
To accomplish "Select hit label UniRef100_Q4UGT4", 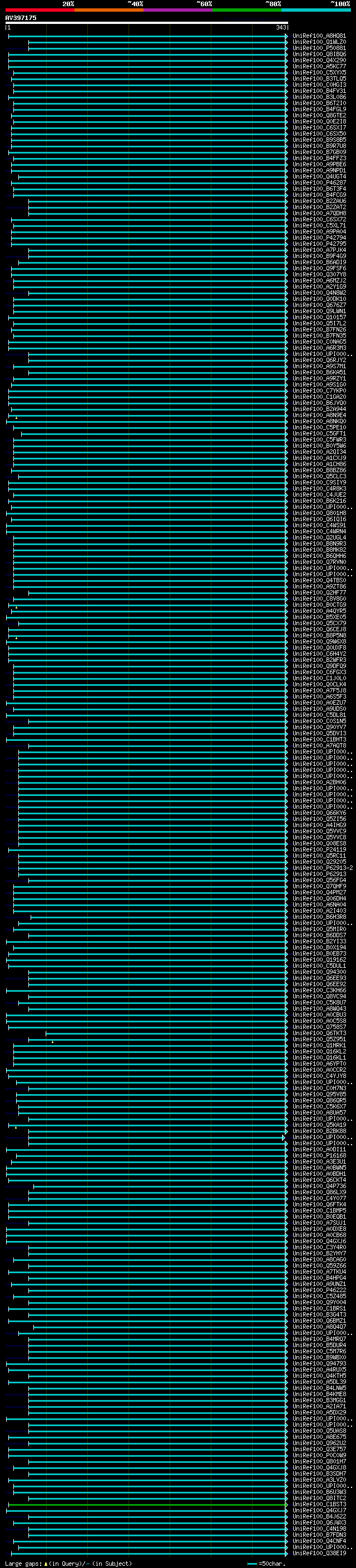I will [x=319, y=176].
